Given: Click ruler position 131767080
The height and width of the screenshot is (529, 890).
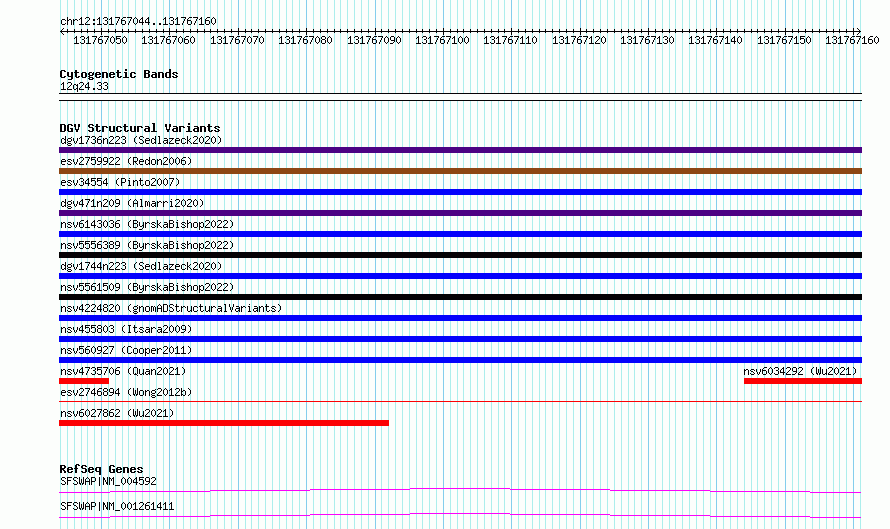Looking at the screenshot, I should 305,40.
